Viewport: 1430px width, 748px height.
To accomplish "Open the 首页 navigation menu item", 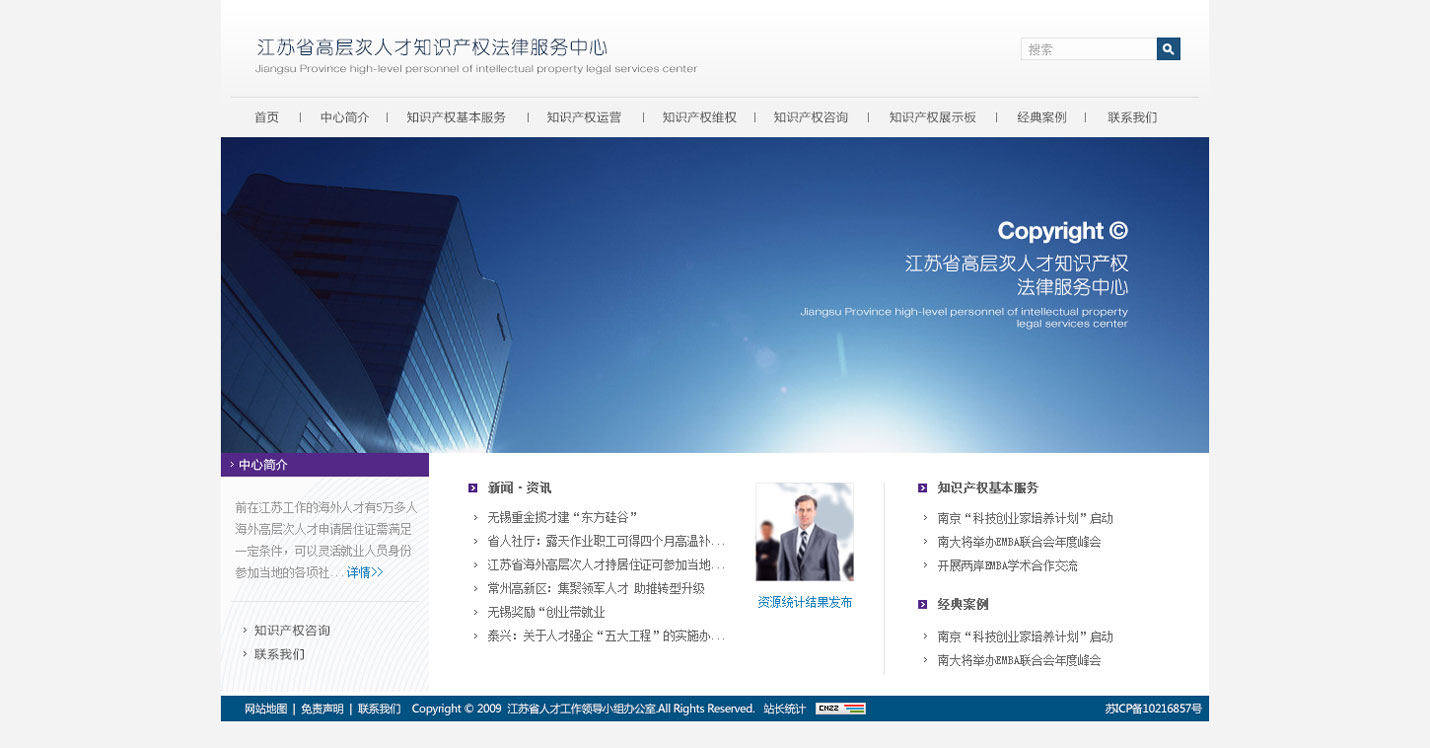I will (x=266, y=117).
